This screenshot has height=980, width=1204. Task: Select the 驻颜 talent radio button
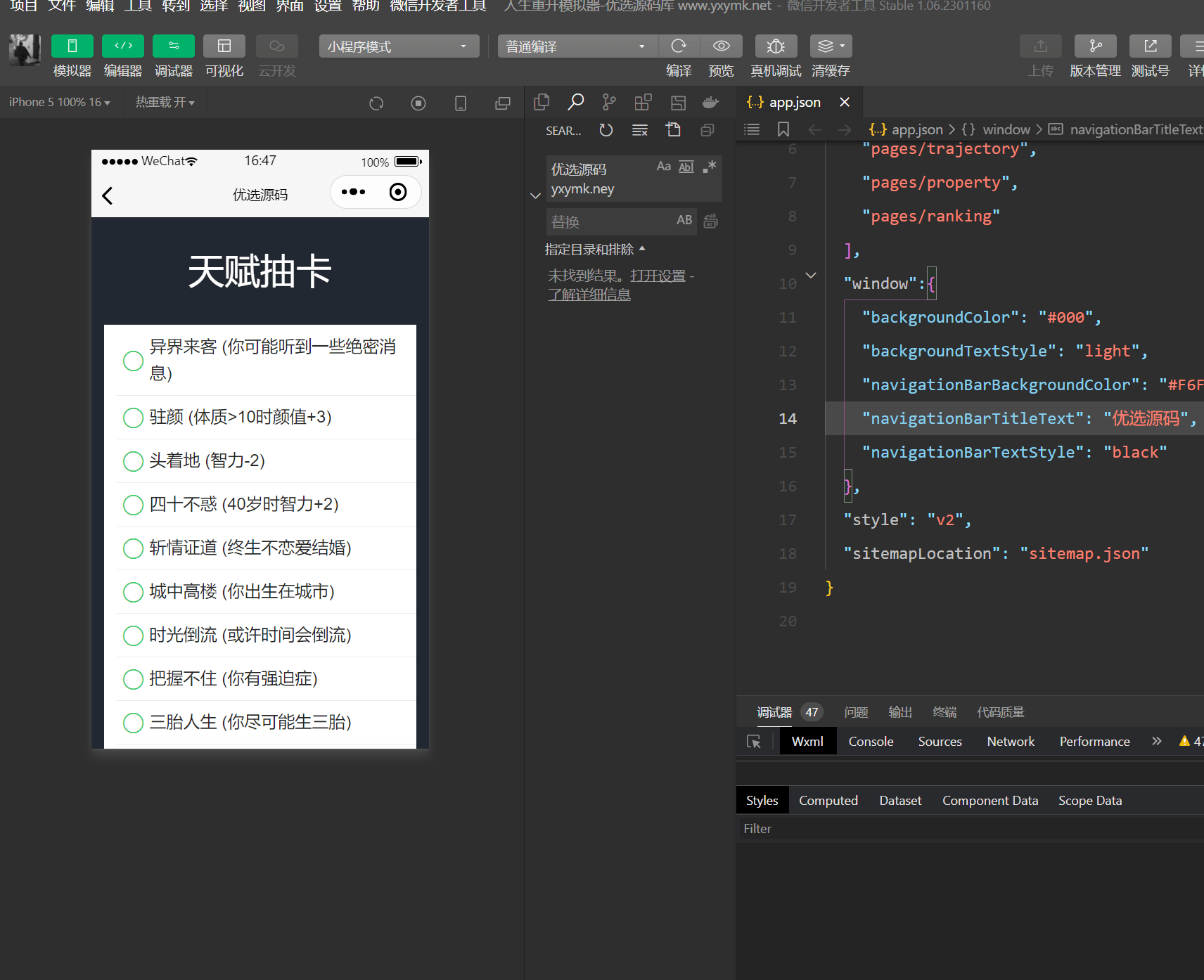(x=133, y=418)
